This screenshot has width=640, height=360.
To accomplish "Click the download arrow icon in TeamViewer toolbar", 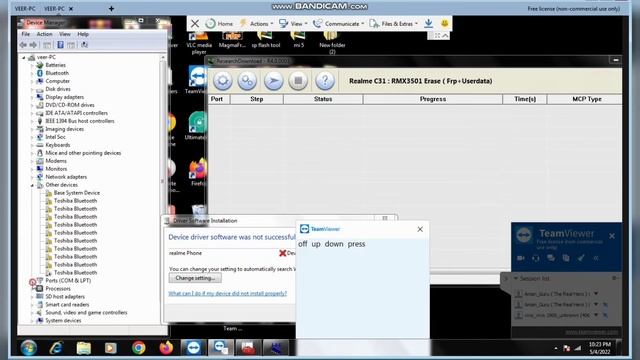I will 428,23.
